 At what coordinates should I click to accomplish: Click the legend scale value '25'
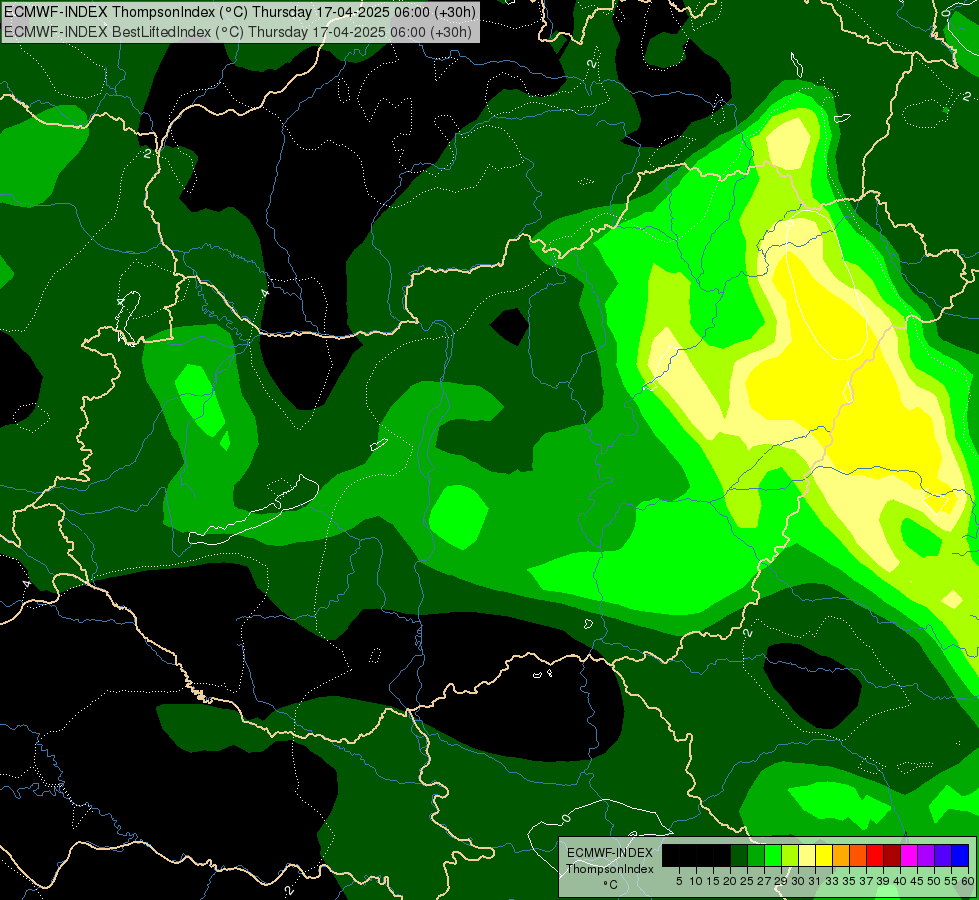(x=747, y=881)
